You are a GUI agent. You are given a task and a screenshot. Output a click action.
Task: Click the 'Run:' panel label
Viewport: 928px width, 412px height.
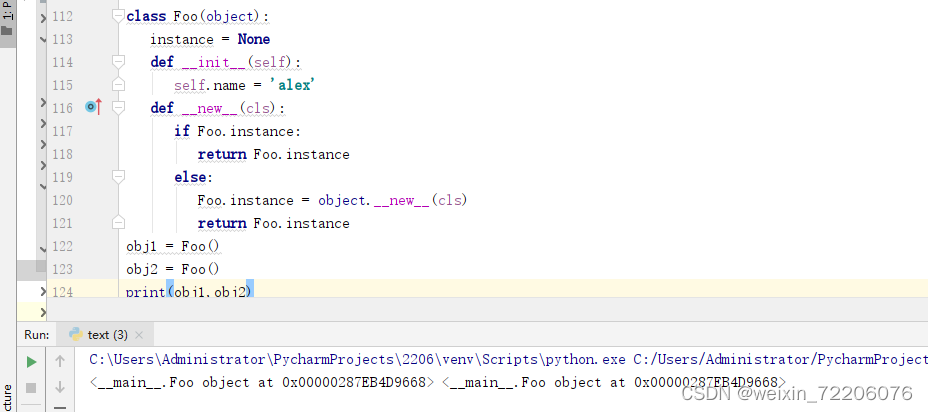pyautogui.click(x=37, y=335)
